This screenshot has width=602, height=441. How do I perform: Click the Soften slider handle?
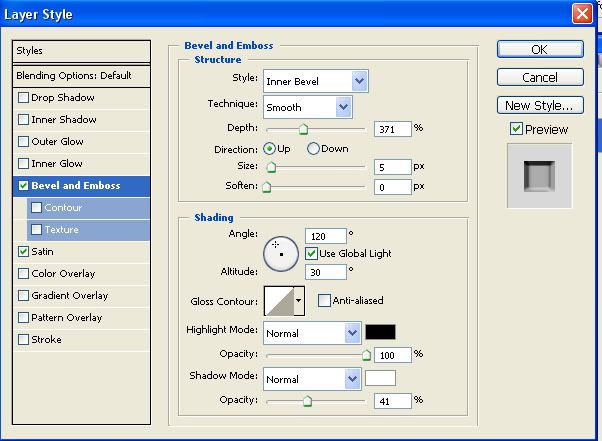tap(266, 187)
